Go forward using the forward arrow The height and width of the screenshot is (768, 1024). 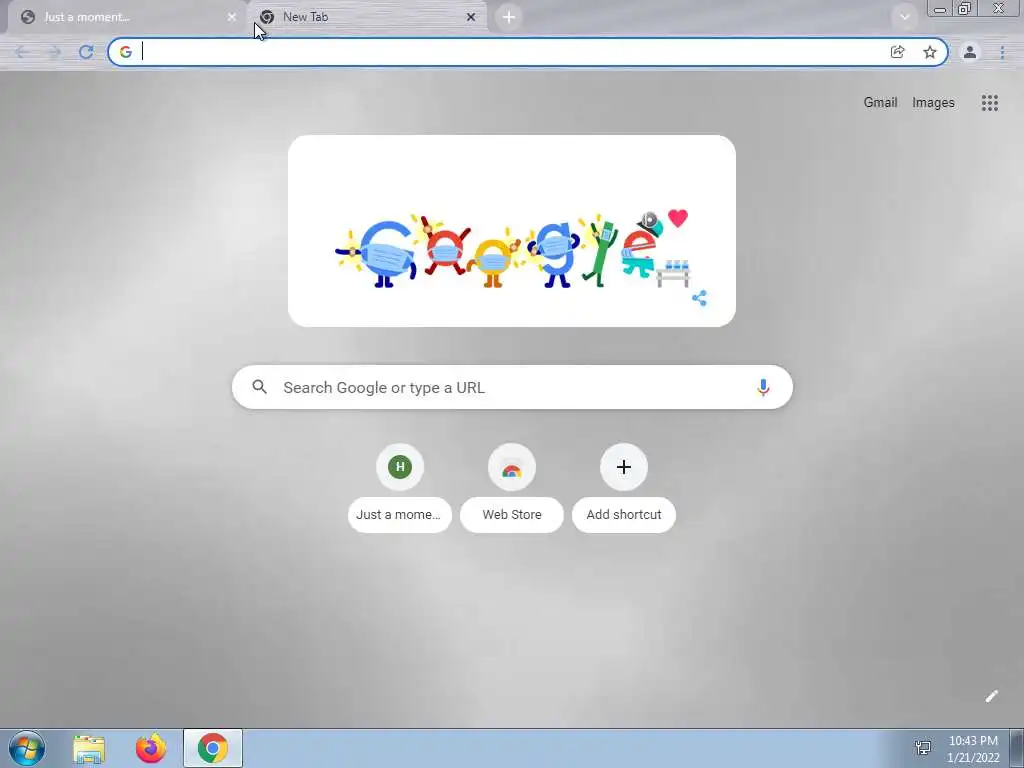[x=54, y=52]
